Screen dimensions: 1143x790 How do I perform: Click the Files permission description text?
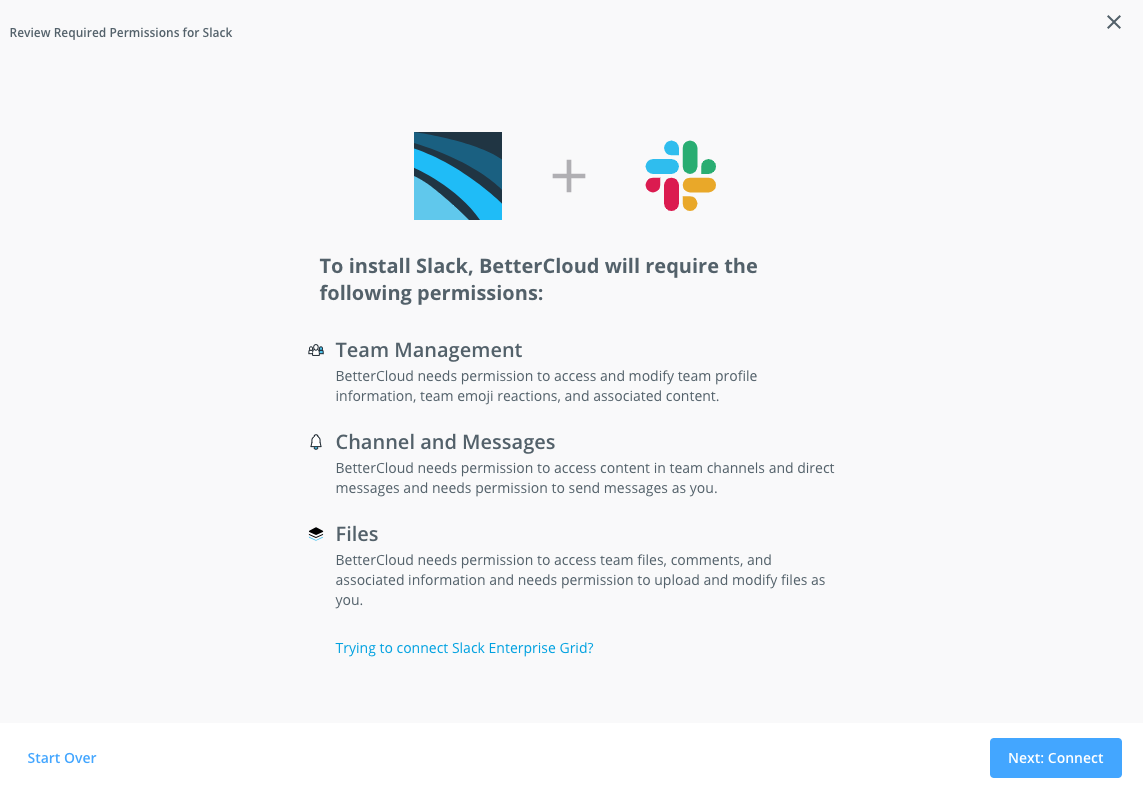580,579
